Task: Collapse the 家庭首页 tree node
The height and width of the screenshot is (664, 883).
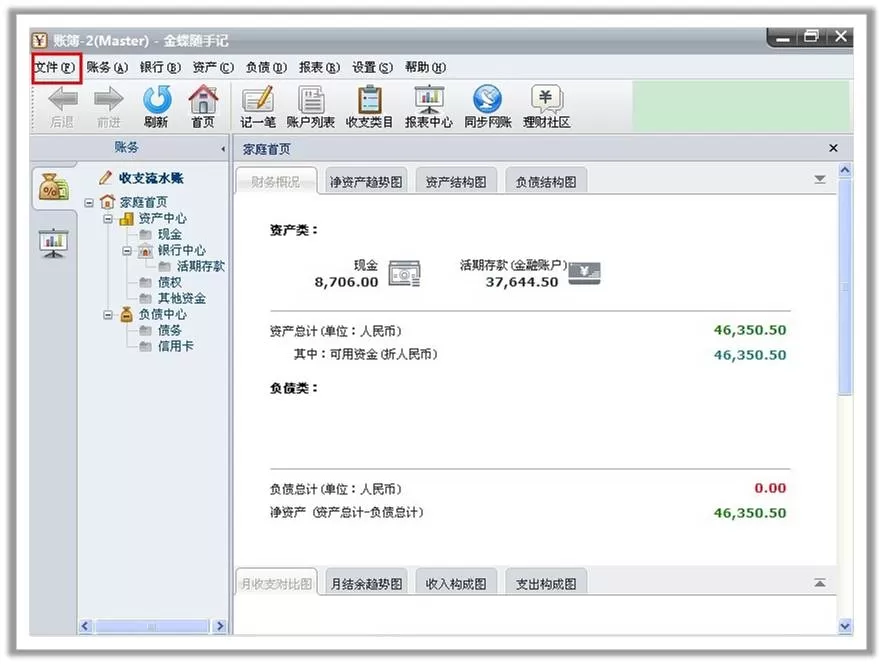Action: click(89, 203)
